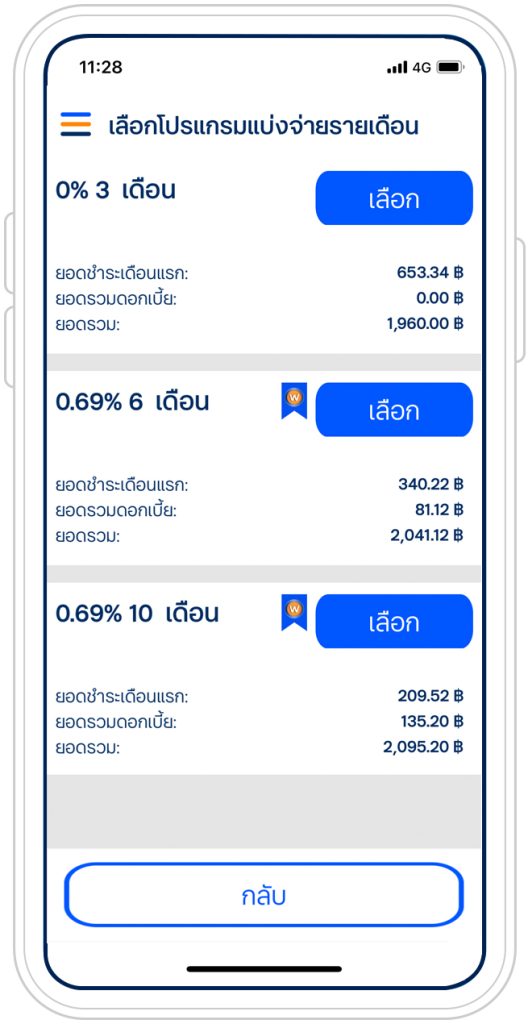Open the hamburger menu icon
The height and width of the screenshot is (1024, 528).
pos(76,124)
